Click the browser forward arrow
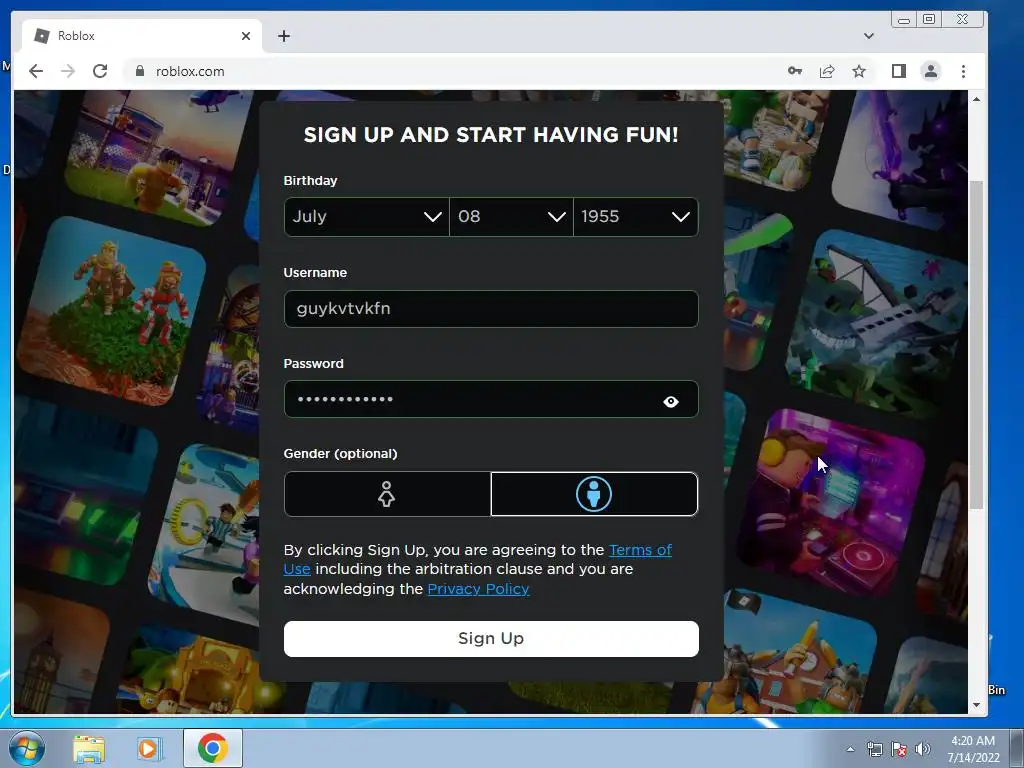This screenshot has height=768, width=1024. pyautogui.click(x=68, y=71)
